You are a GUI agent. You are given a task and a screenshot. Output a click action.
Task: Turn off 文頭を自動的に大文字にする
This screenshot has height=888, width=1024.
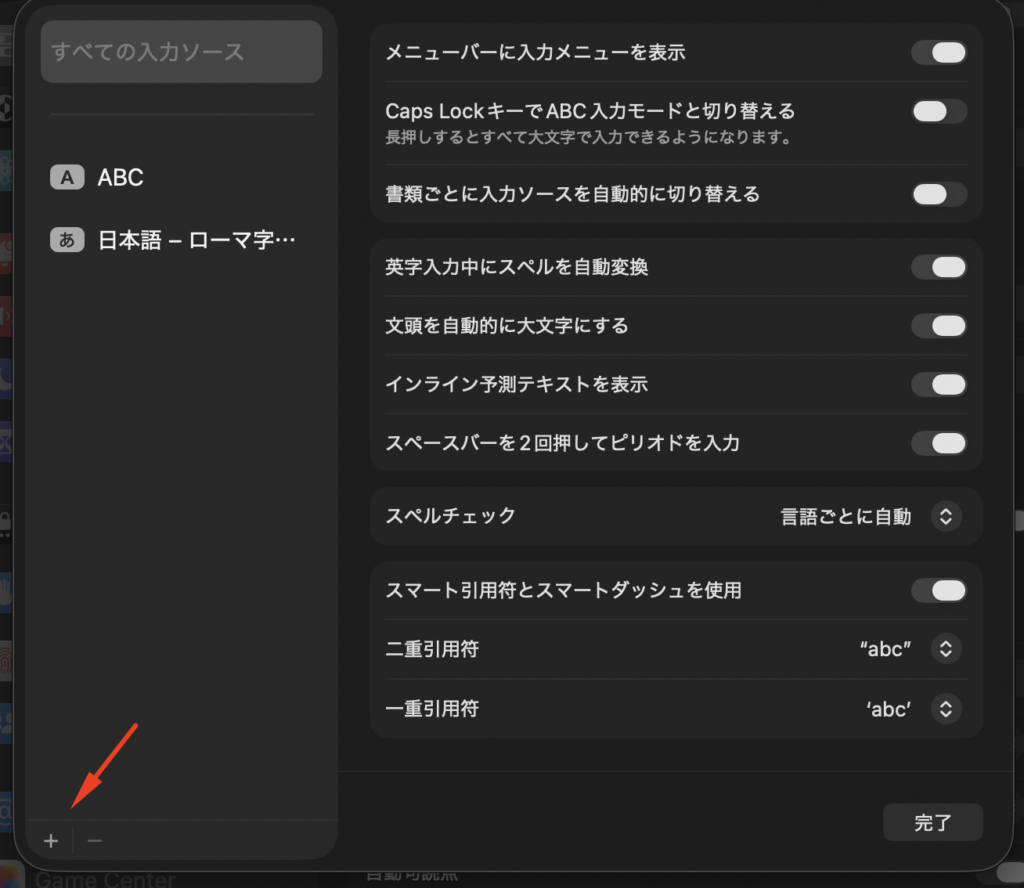point(938,326)
